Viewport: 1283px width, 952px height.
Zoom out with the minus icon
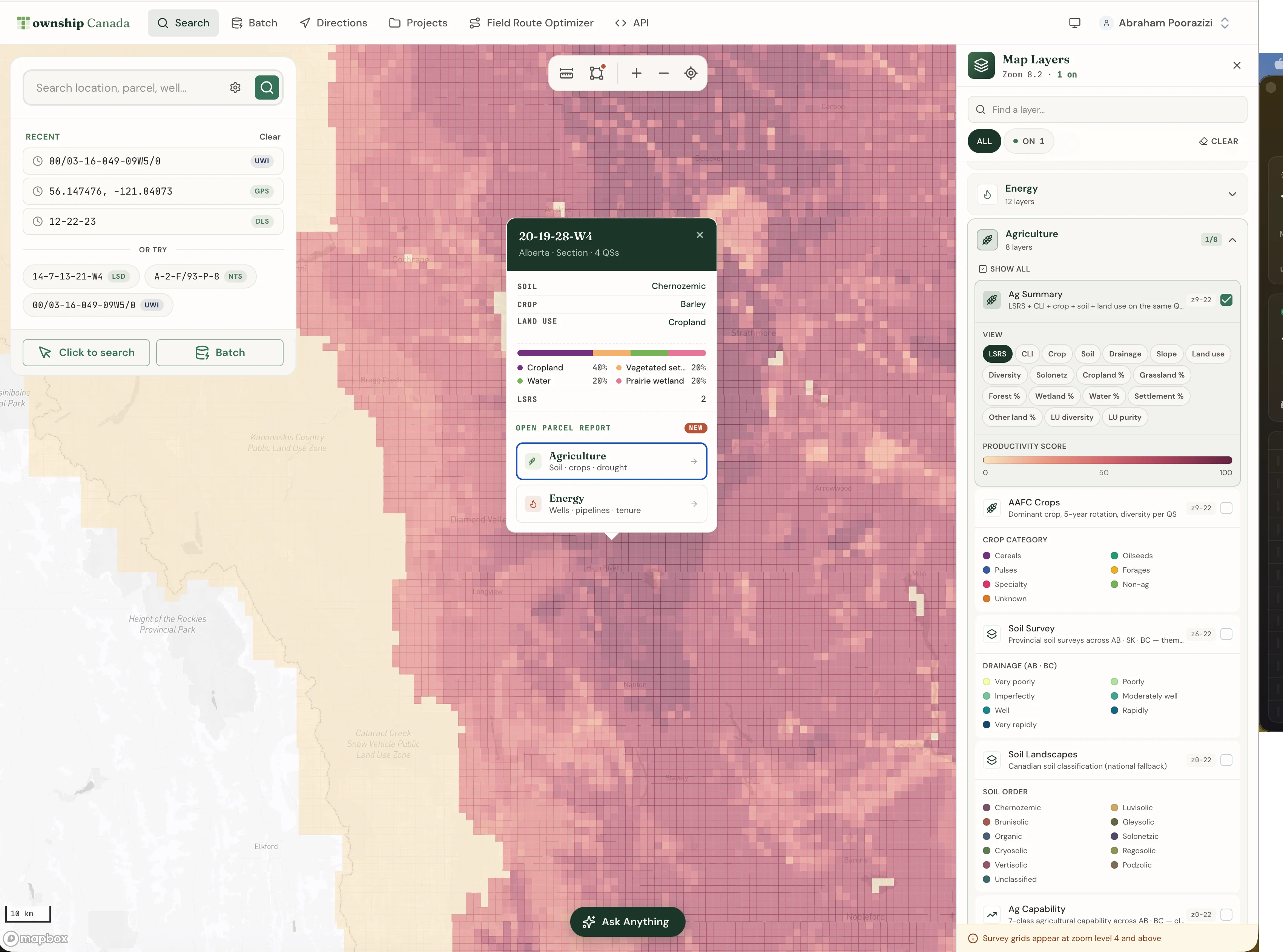664,73
